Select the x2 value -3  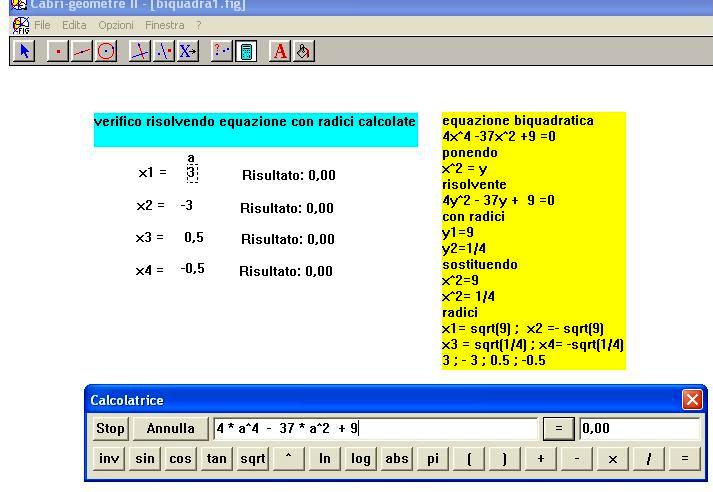tap(186, 206)
